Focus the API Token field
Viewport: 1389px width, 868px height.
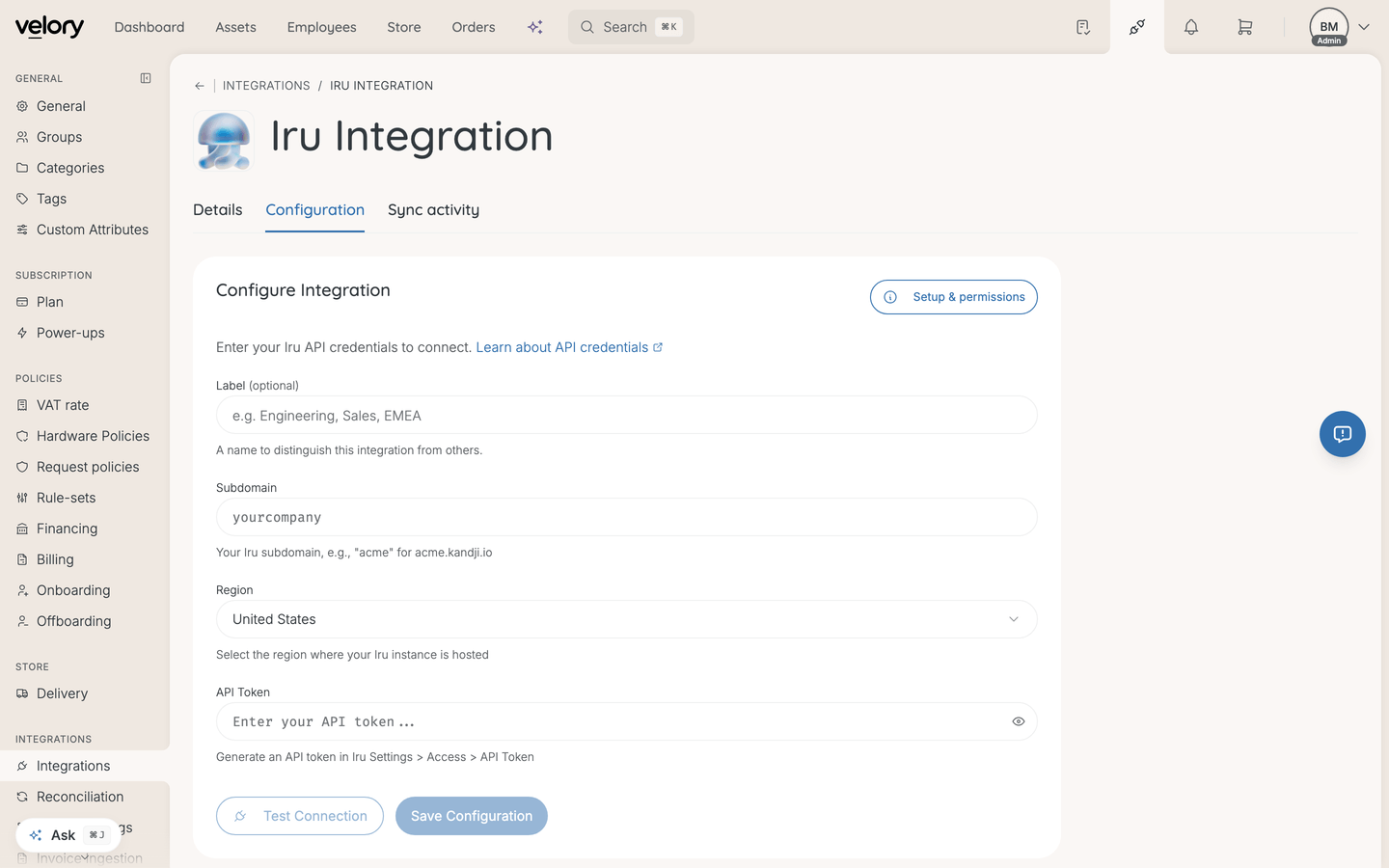(x=627, y=721)
